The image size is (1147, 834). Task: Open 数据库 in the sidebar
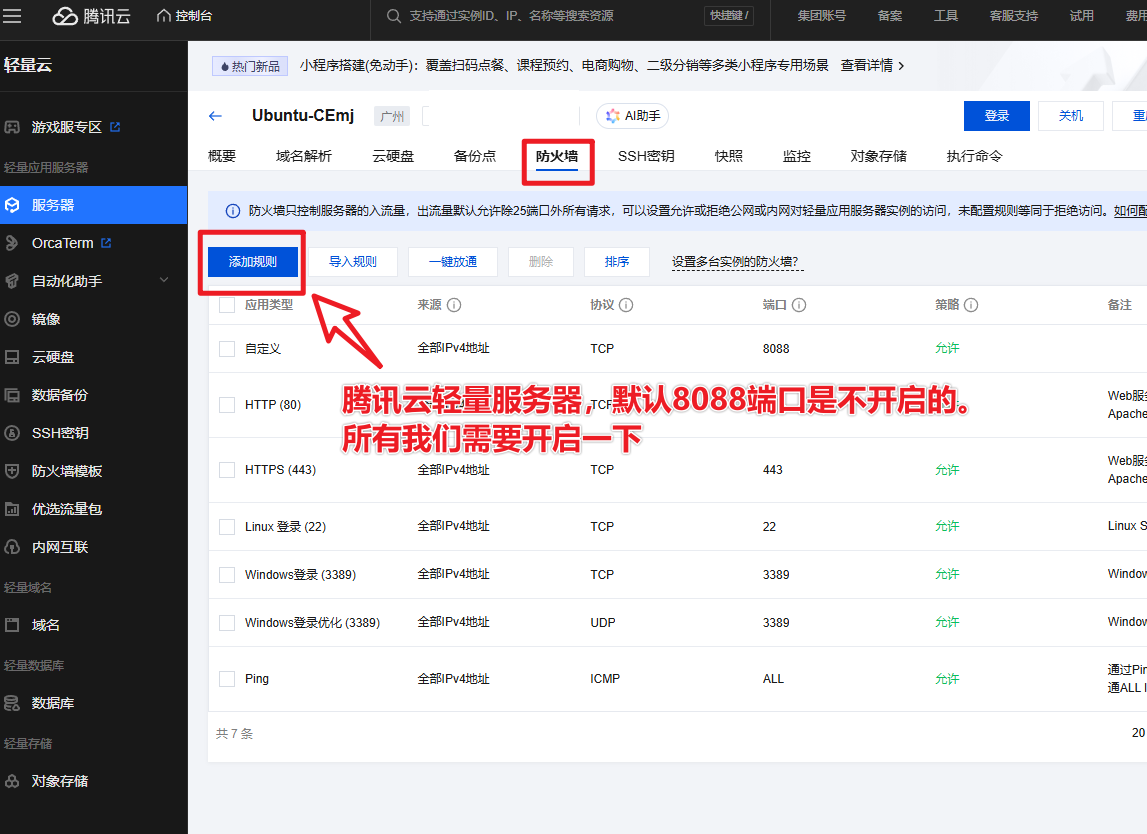pyautogui.click(x=53, y=703)
